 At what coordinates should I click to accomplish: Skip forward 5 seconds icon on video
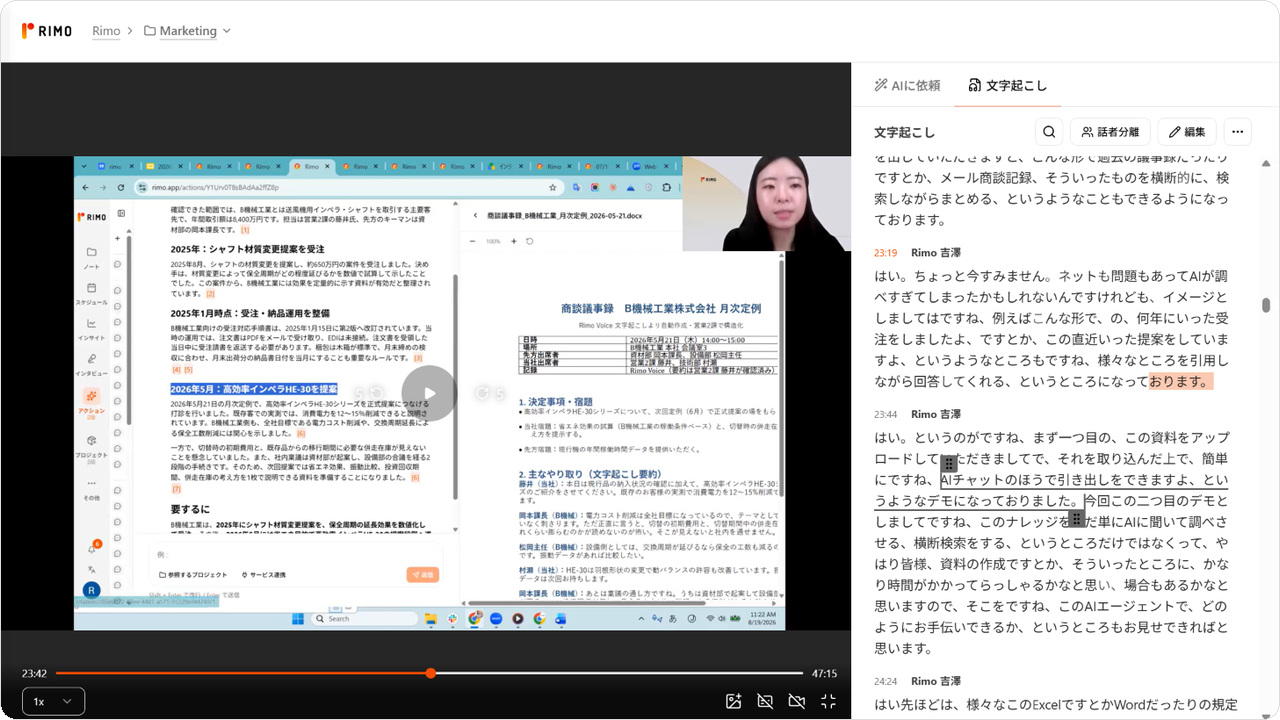pos(490,394)
